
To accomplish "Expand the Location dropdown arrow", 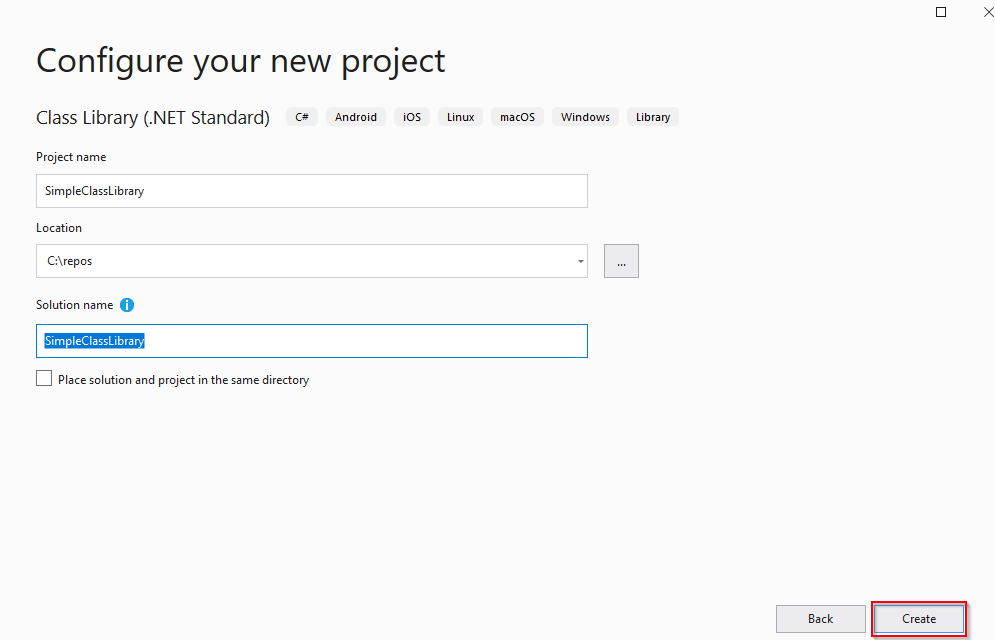I will (x=579, y=261).
